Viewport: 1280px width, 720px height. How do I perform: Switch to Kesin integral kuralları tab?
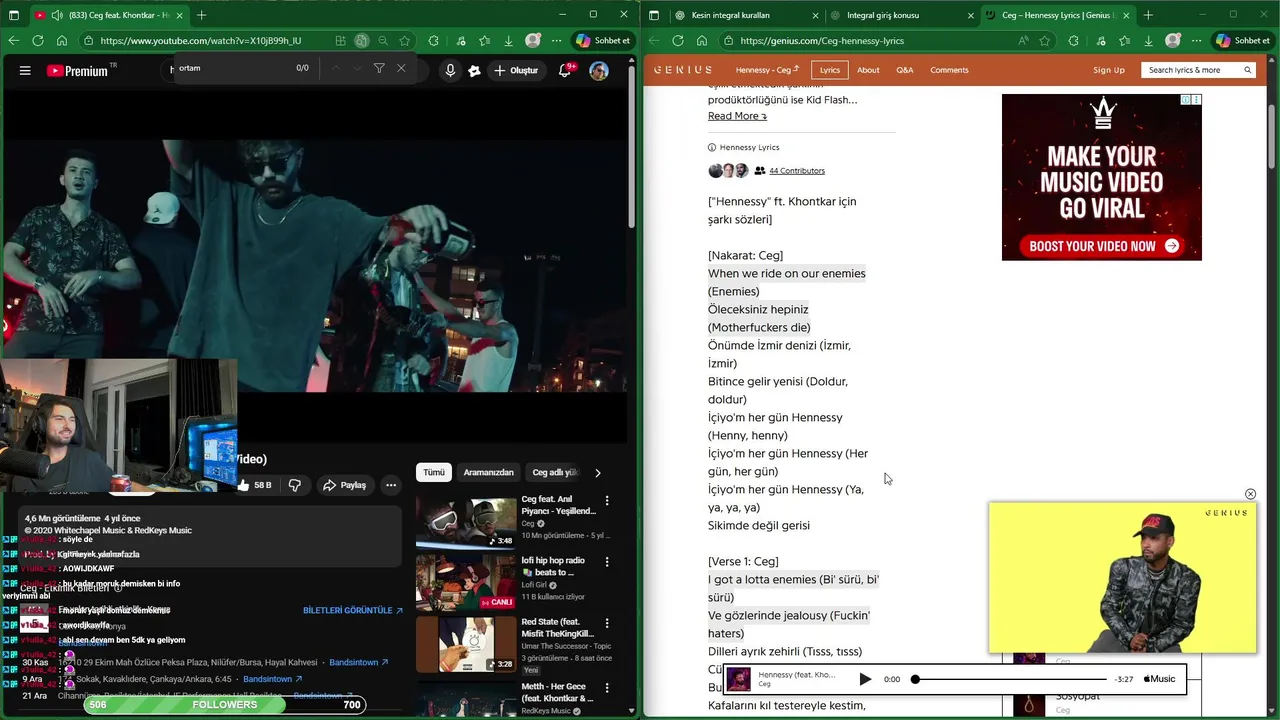pos(745,15)
